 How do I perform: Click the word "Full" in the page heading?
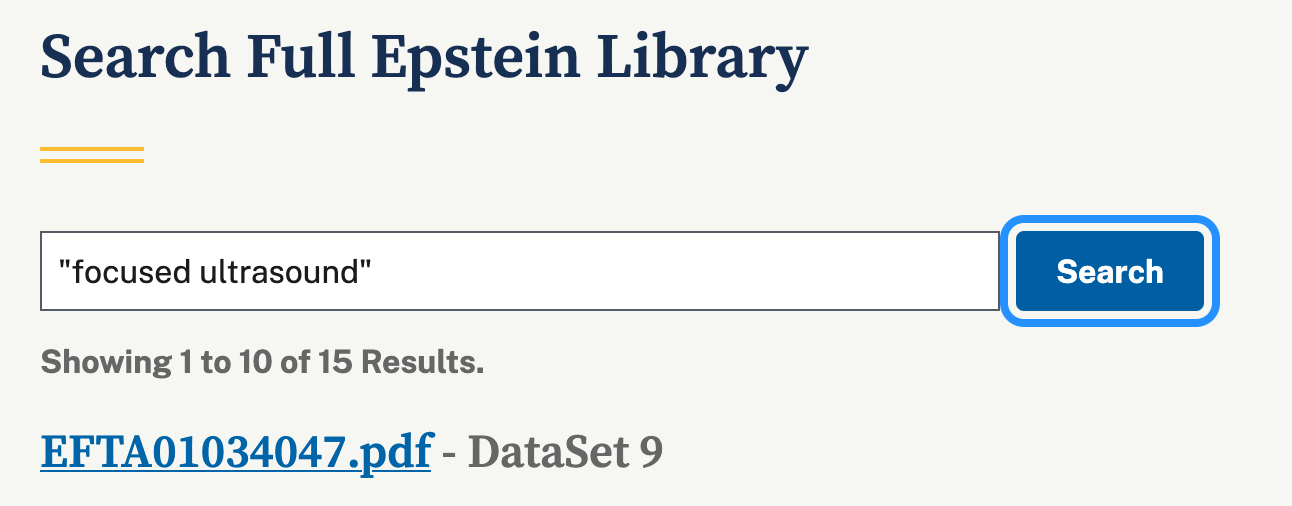point(300,60)
